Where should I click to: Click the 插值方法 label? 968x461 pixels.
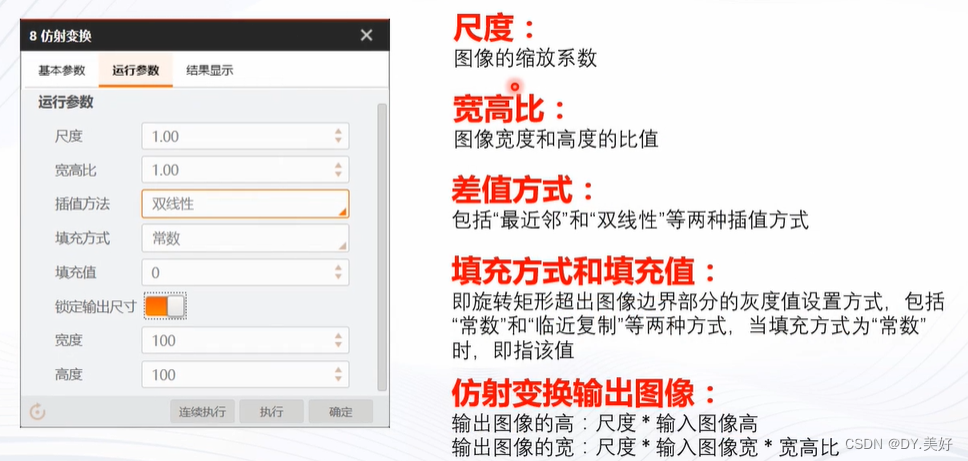pos(82,204)
